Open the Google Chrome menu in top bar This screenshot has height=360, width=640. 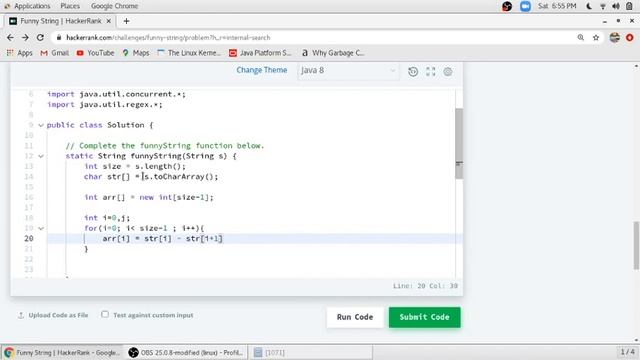coord(114,6)
